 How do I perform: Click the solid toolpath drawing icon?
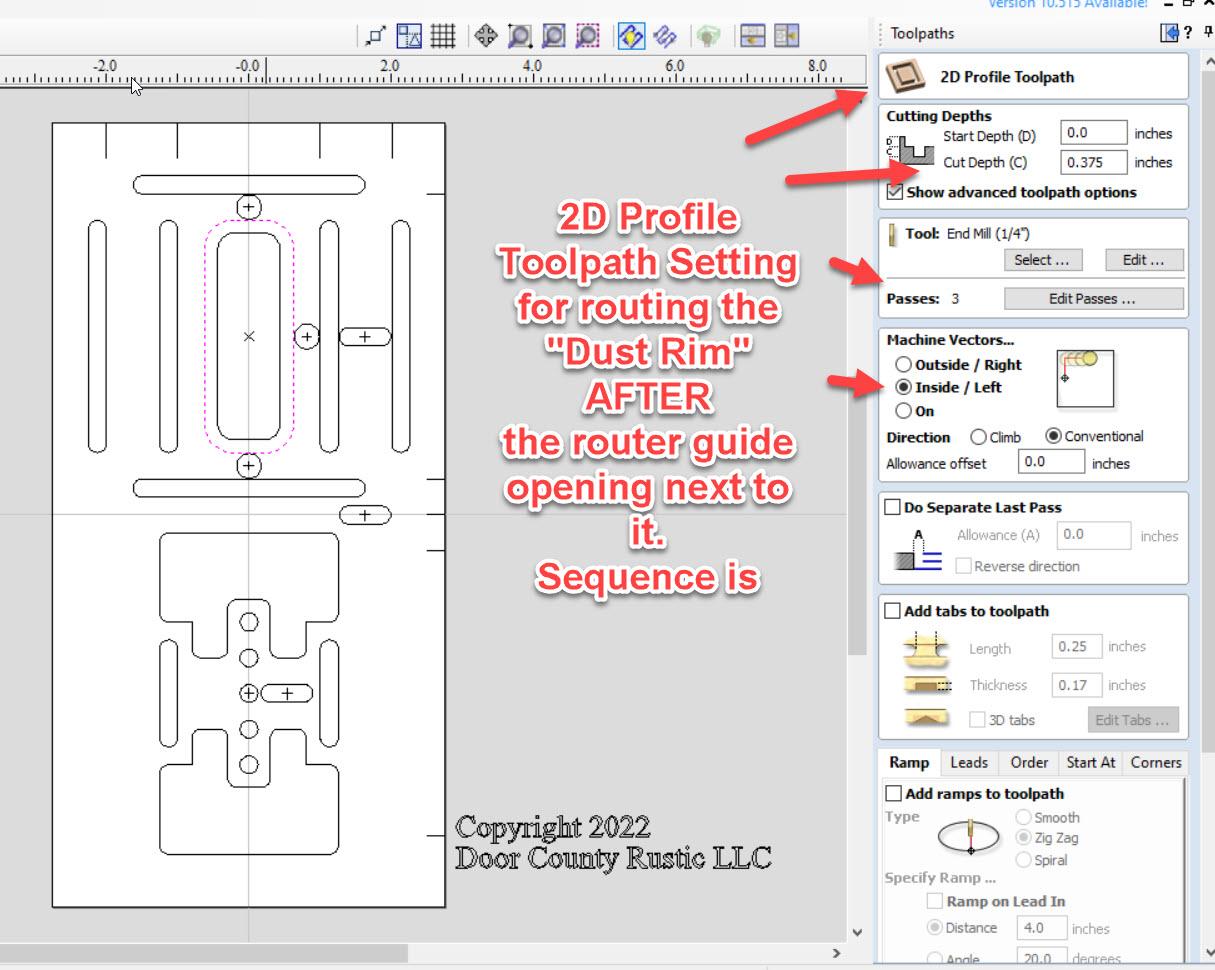[x=666, y=37]
